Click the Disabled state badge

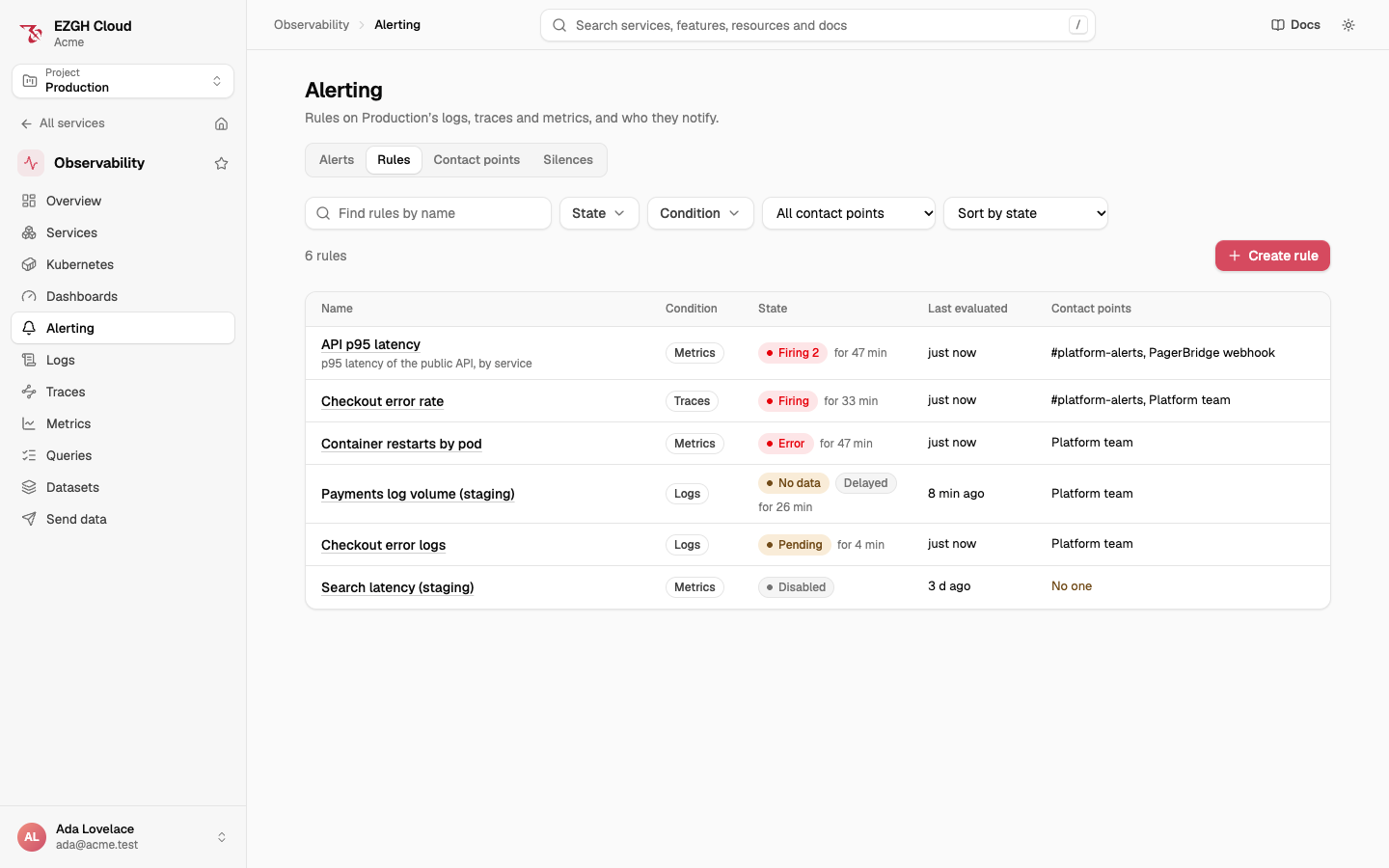coord(796,587)
